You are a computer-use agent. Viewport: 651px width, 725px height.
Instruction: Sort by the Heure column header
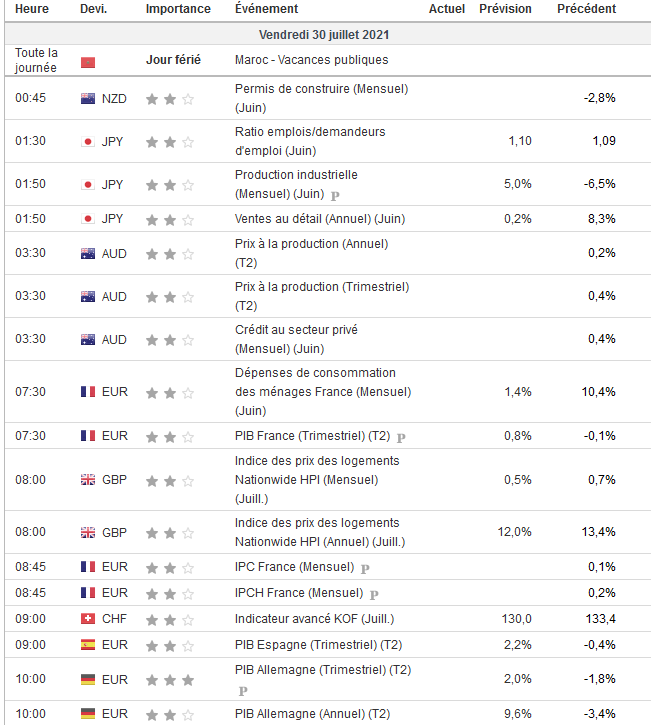(x=32, y=9)
